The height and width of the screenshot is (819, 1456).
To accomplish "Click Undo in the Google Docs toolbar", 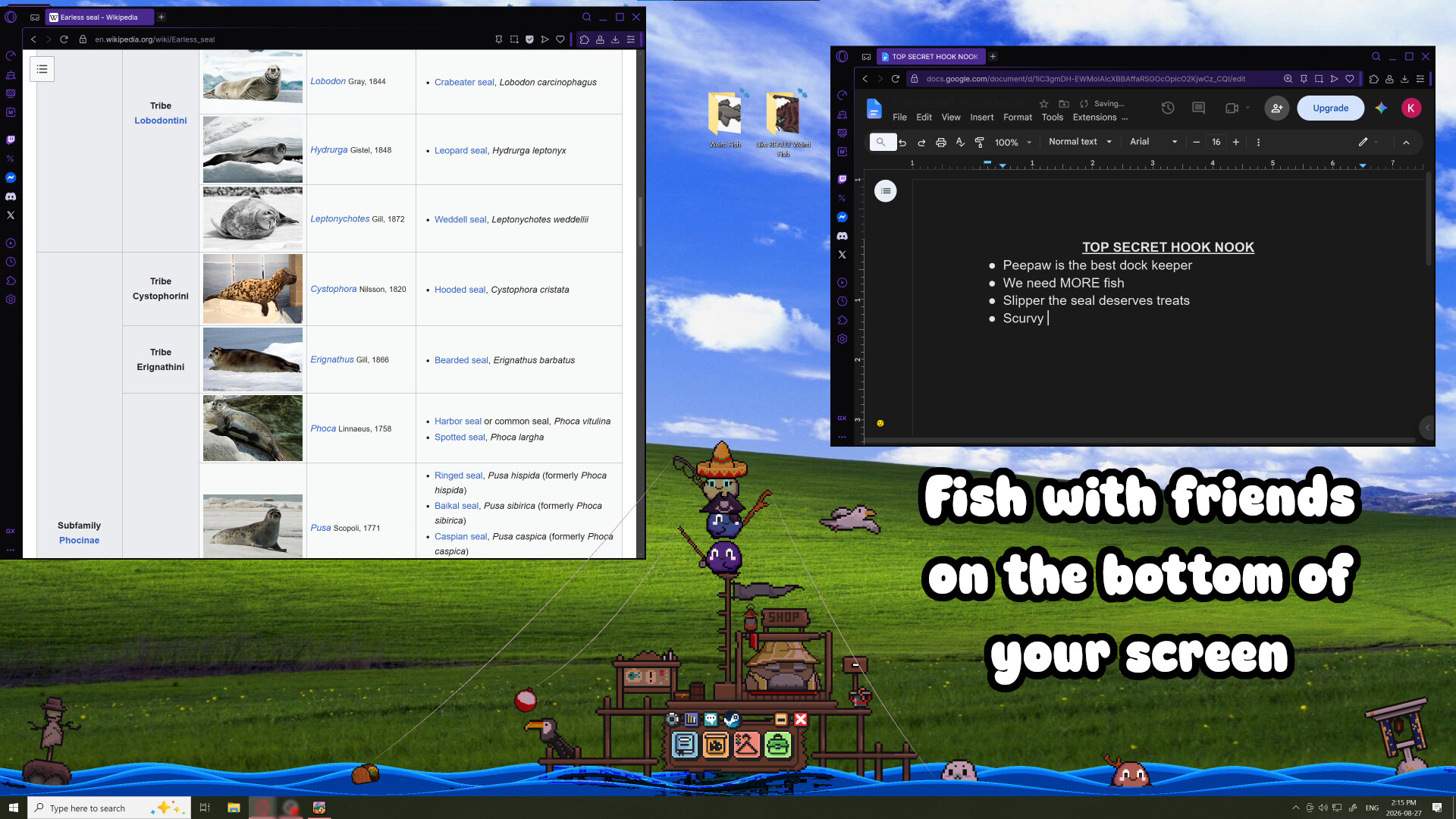I will [902, 143].
